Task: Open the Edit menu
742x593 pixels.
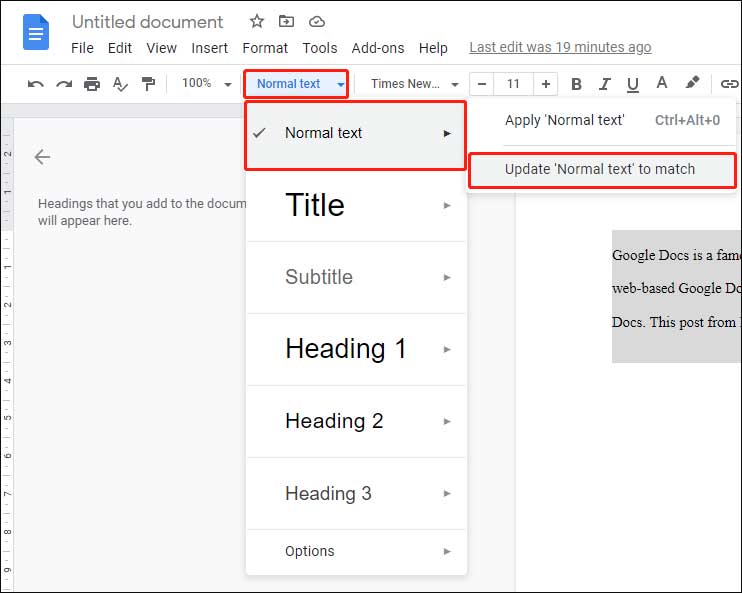Action: tap(120, 48)
